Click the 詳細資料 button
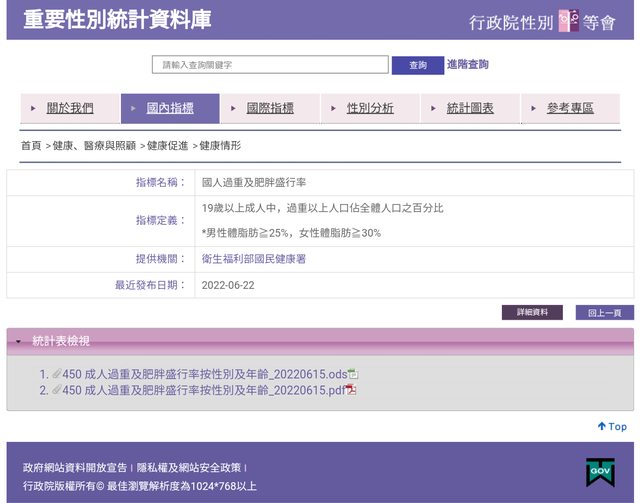The width and height of the screenshot is (640, 503). pyautogui.click(x=532, y=313)
